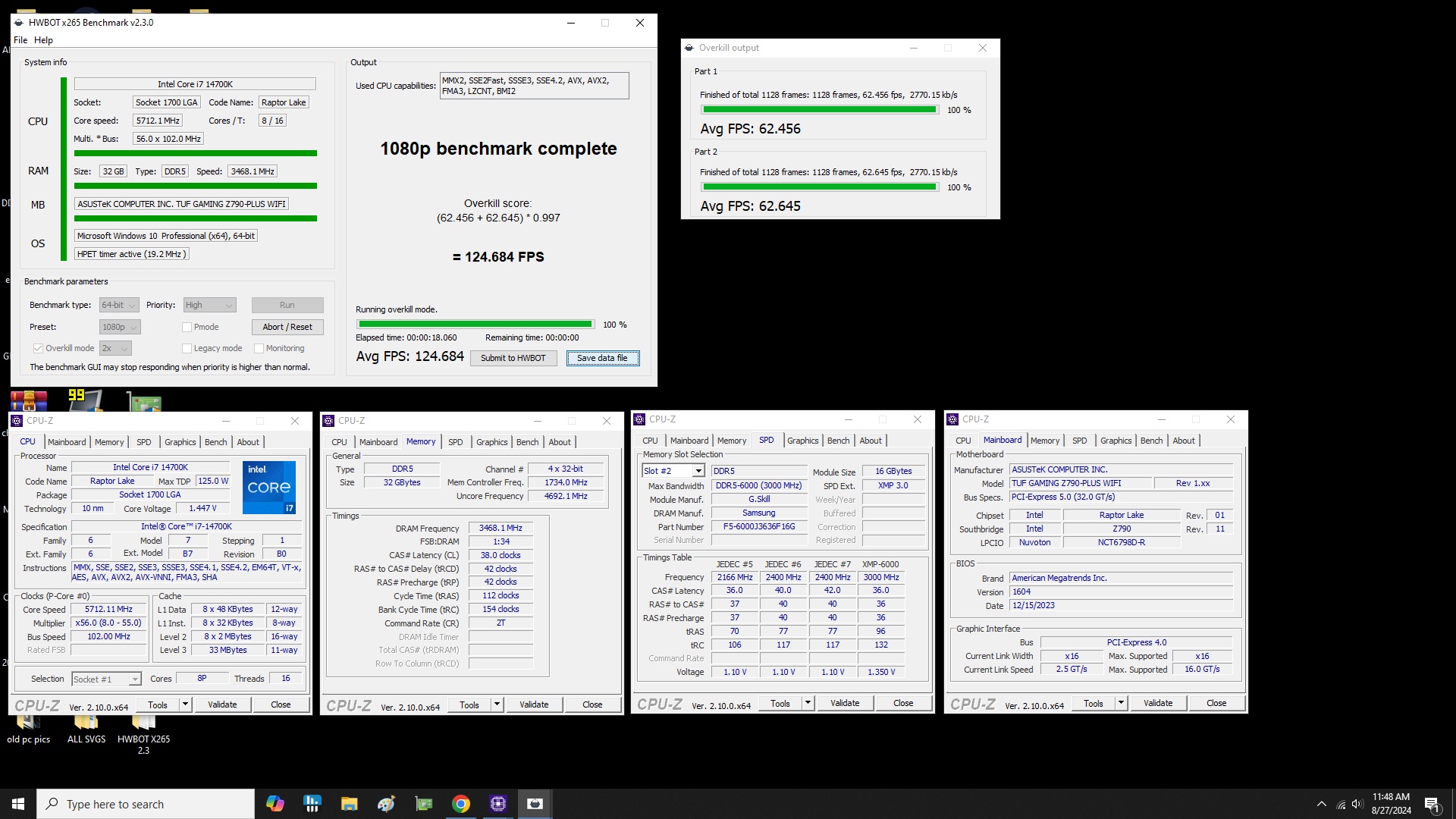The height and width of the screenshot is (819, 1456).
Task: Open the circuit board taskbar app
Action: (x=424, y=804)
